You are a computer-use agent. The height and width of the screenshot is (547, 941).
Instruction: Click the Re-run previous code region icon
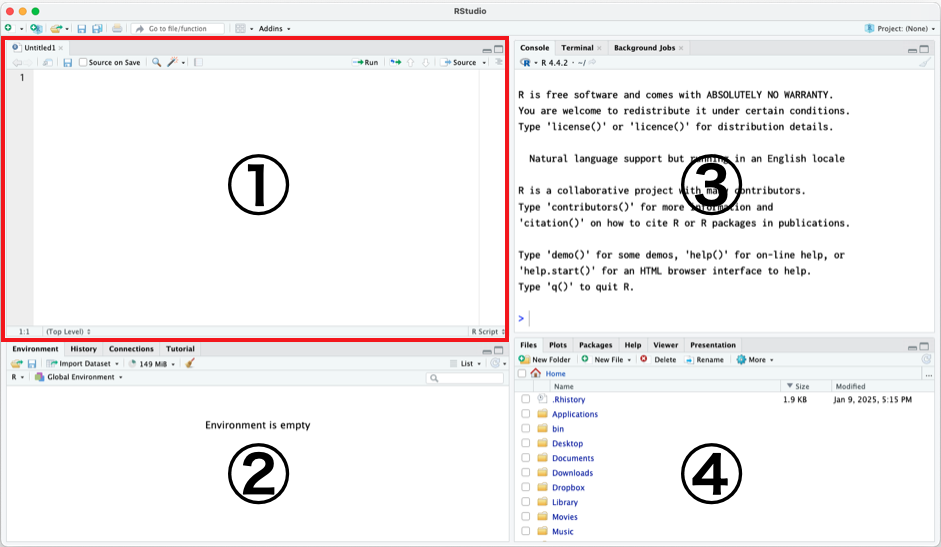(x=395, y=62)
